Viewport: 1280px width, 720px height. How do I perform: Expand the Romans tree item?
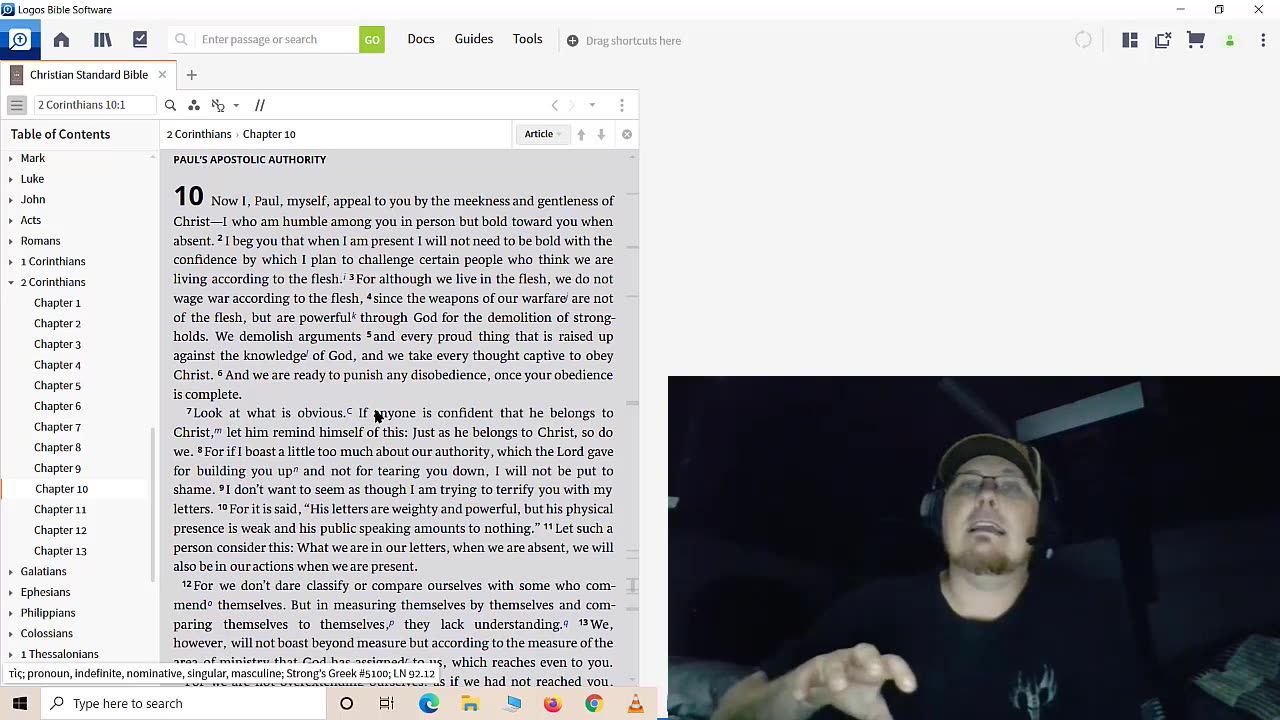[x=11, y=241]
